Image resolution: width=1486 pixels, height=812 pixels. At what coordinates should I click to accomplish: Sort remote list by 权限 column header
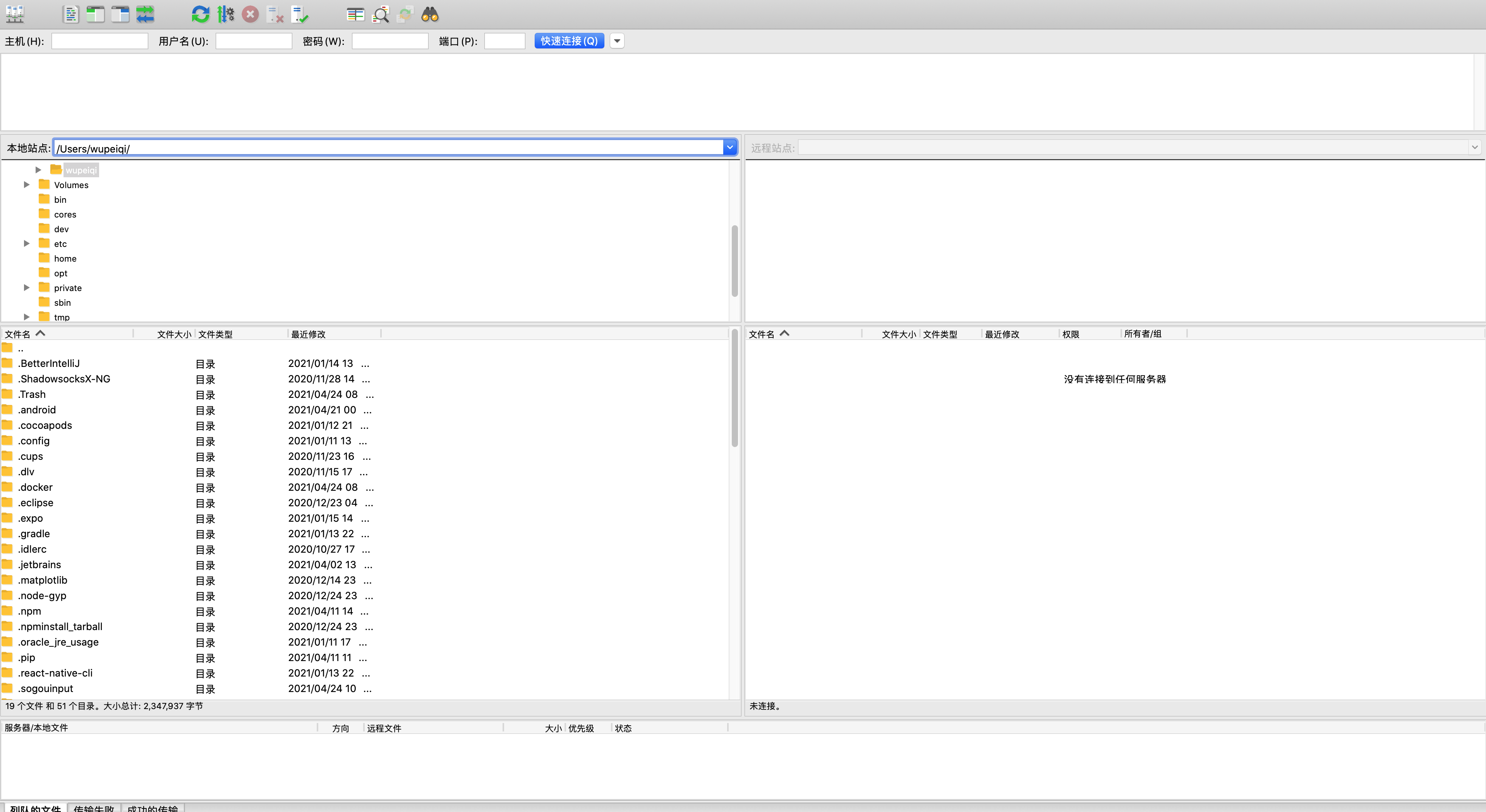[x=1090, y=334]
